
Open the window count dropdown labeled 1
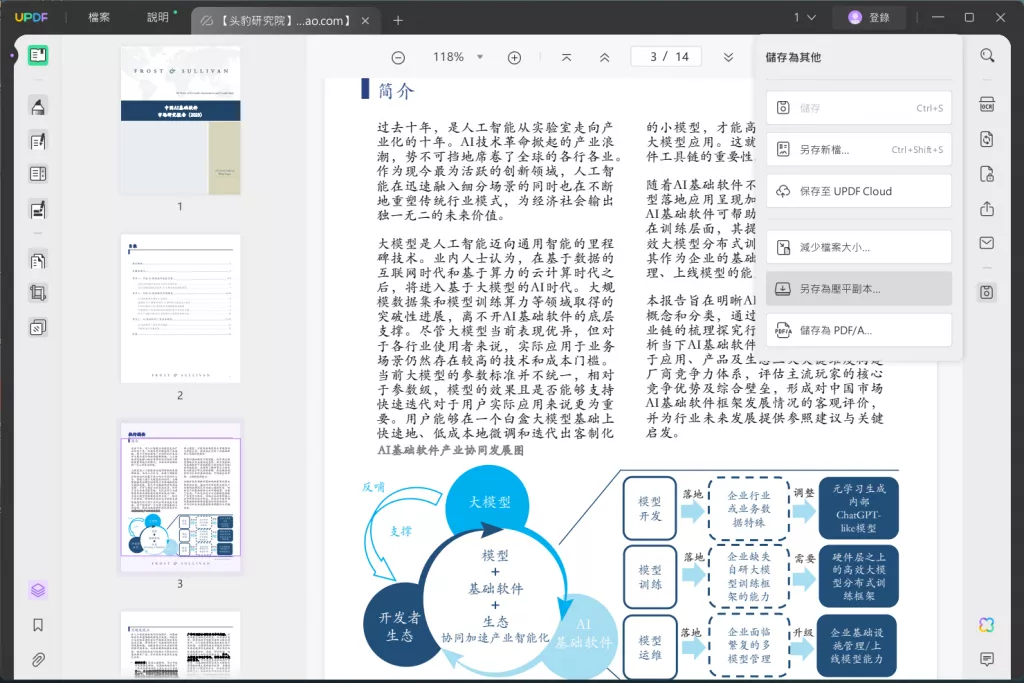pos(805,18)
